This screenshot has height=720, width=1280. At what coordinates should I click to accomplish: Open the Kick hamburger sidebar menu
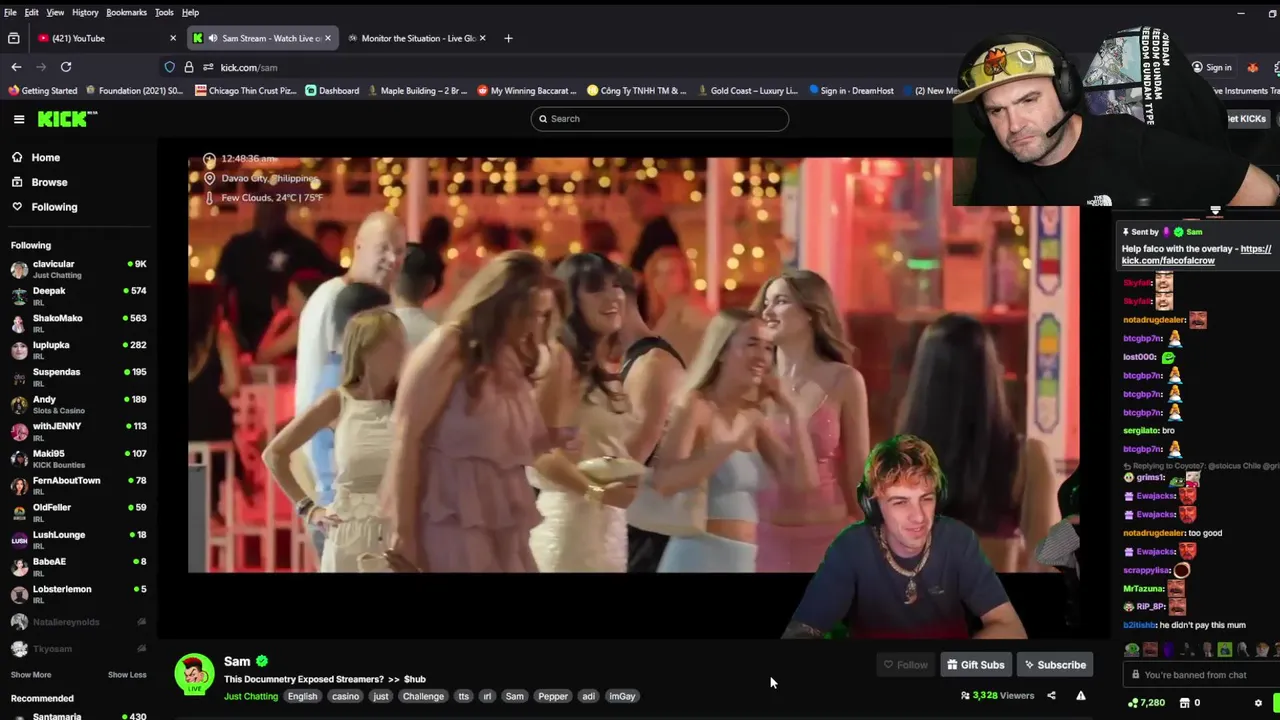tap(19, 119)
